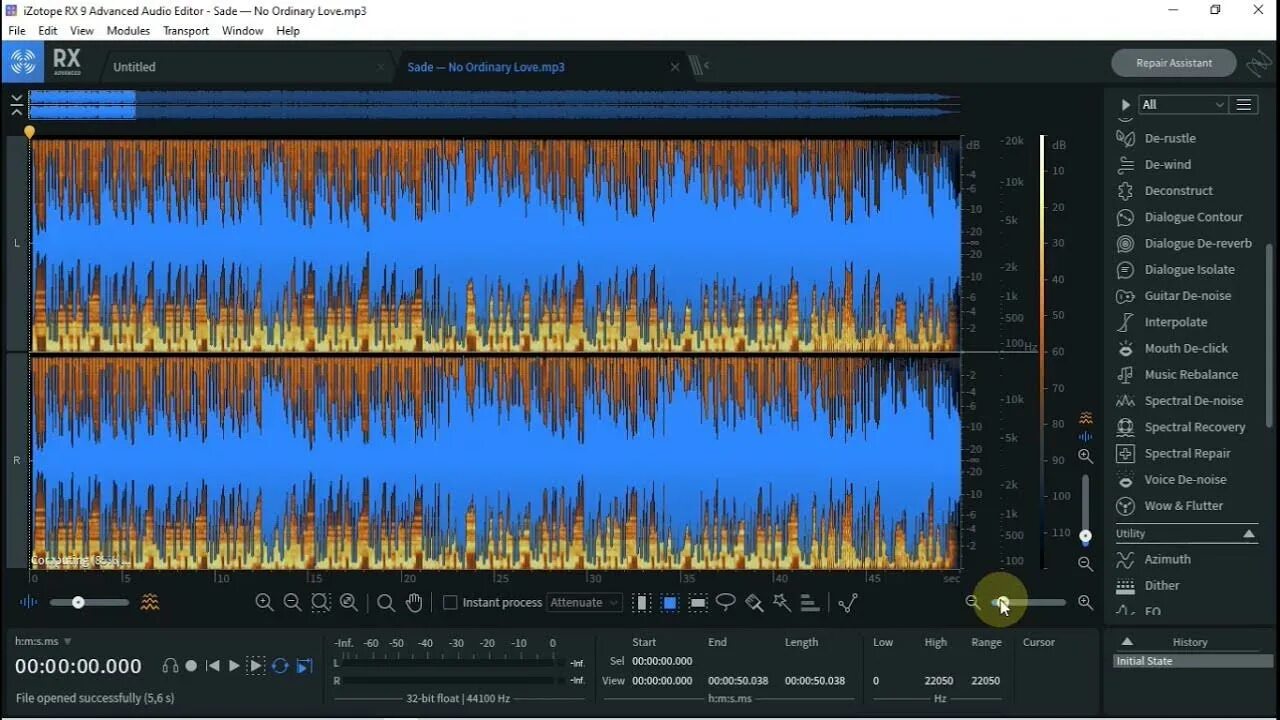The image size is (1280, 720).
Task: Select the Magic Wand tool
Action: pos(782,602)
